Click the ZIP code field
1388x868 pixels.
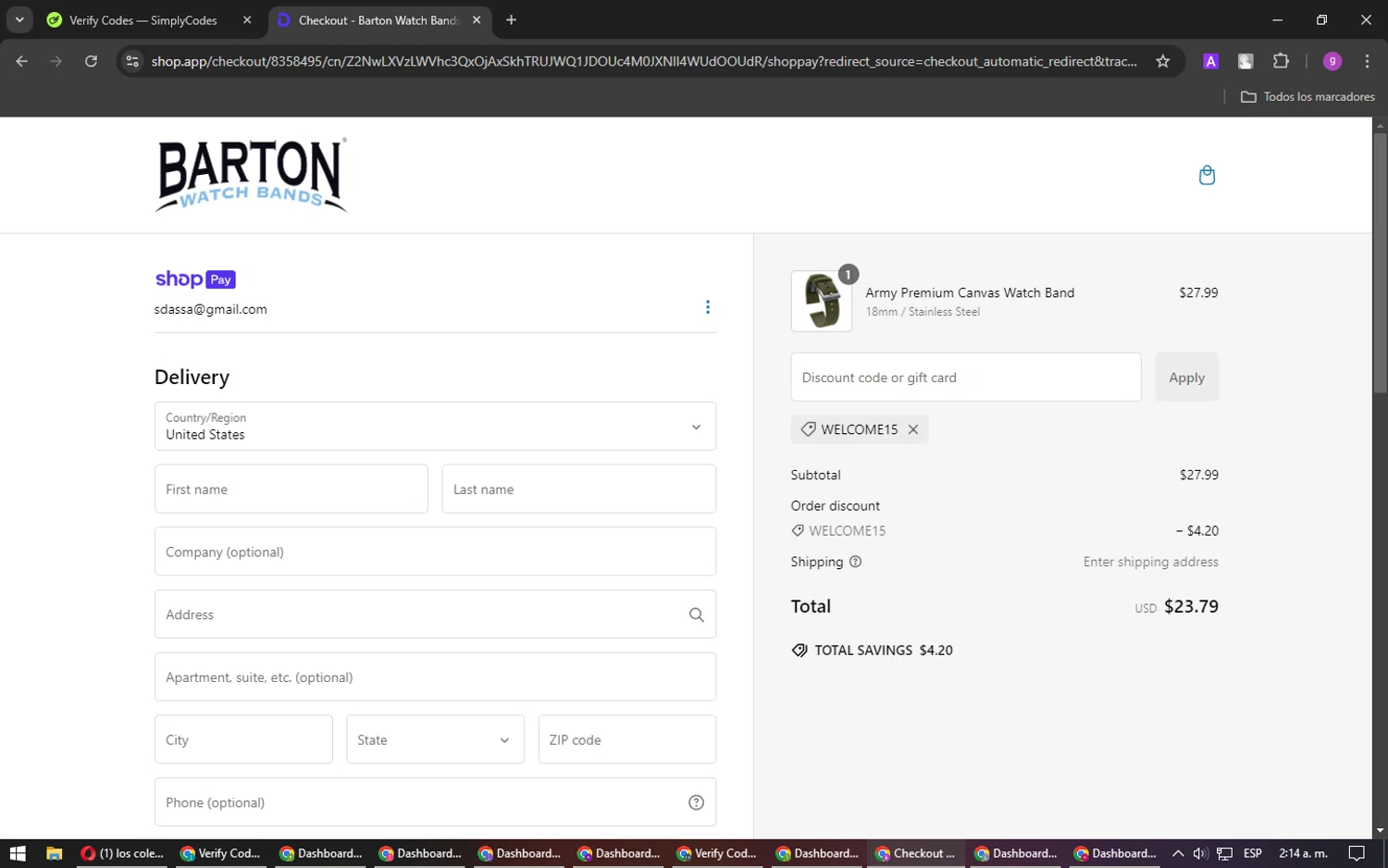click(627, 739)
